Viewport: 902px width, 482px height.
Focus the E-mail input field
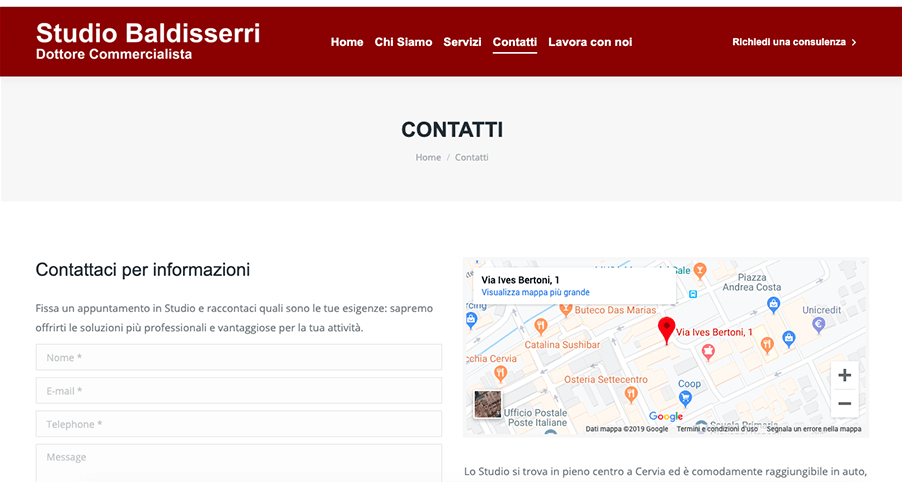click(x=239, y=391)
